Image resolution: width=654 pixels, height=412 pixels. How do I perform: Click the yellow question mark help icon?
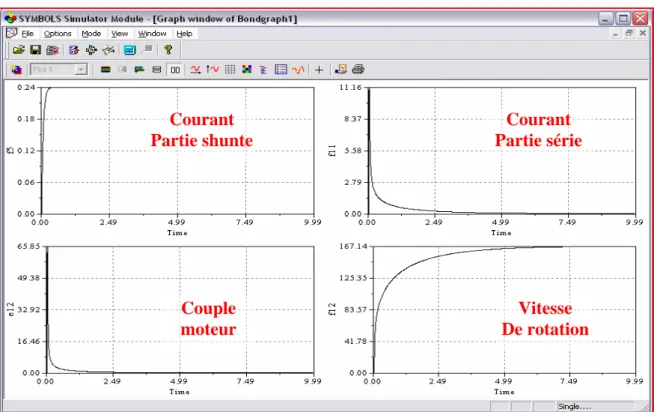pyautogui.click(x=168, y=50)
